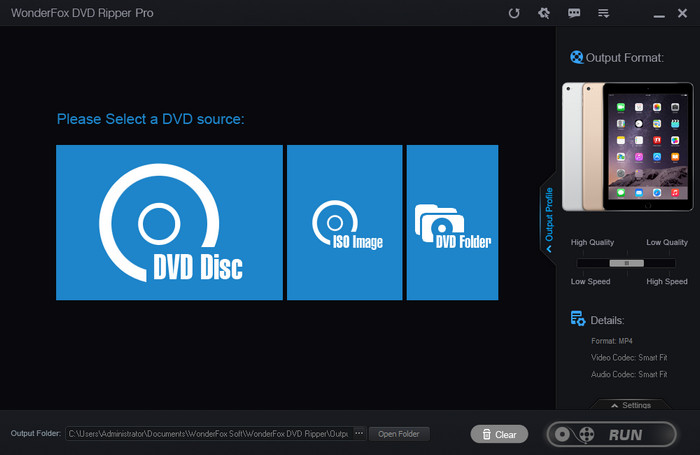Click the 'High Speed' slider label
Viewport: 700px width, 455px height.
[x=667, y=281]
